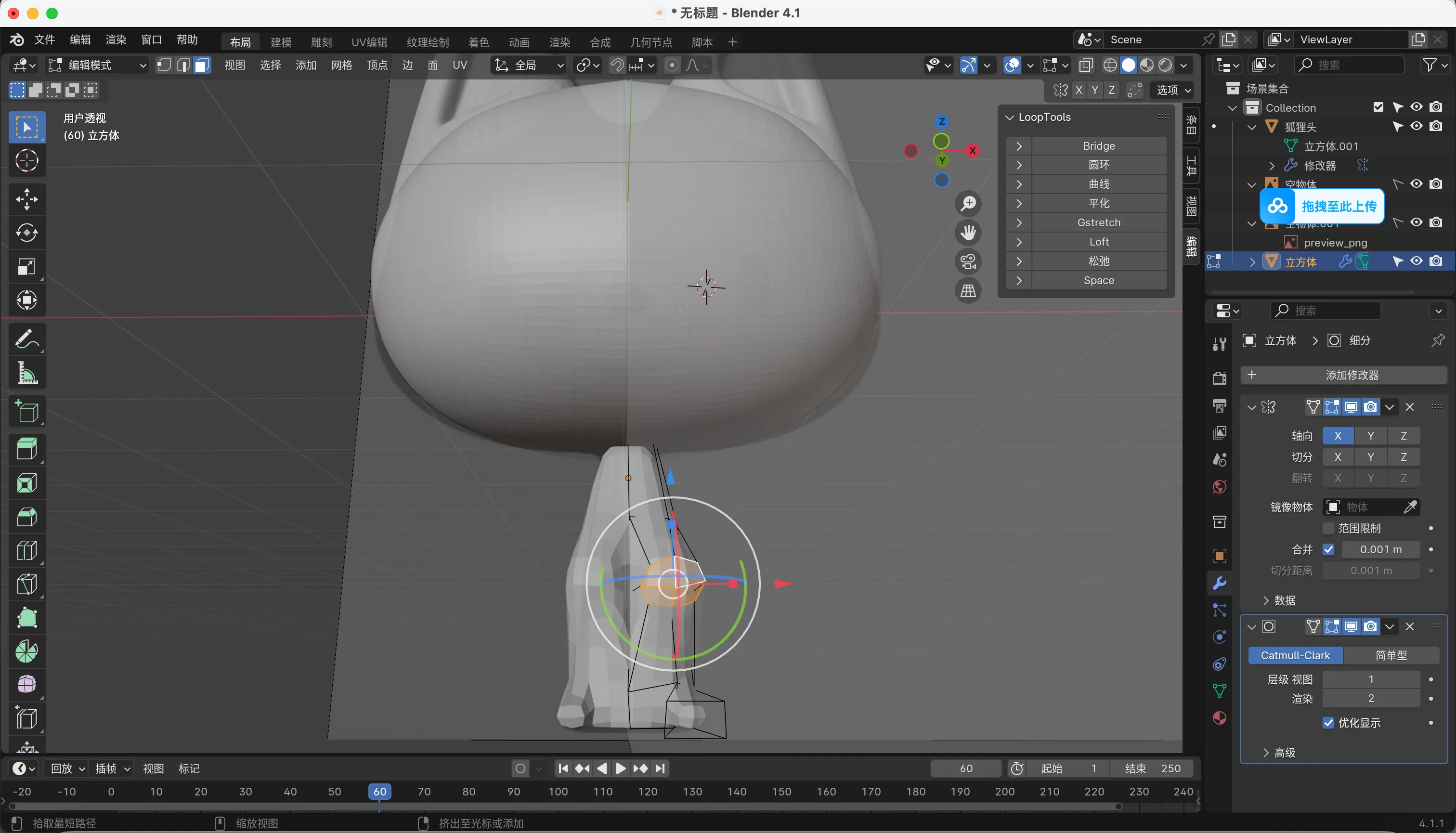Screen dimensions: 1456x833
Task: Hide 立方体 object via eye icon
Action: point(1416,261)
